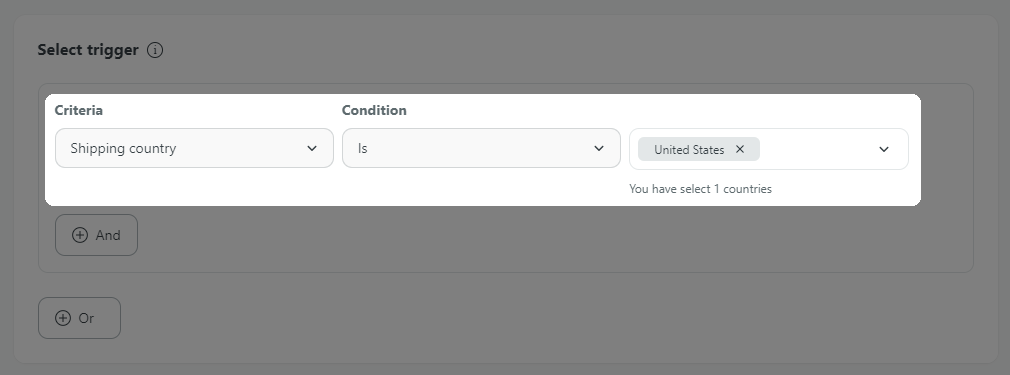Click the plus icon in the Or button
Image resolution: width=1010 pixels, height=375 pixels.
(x=62, y=318)
